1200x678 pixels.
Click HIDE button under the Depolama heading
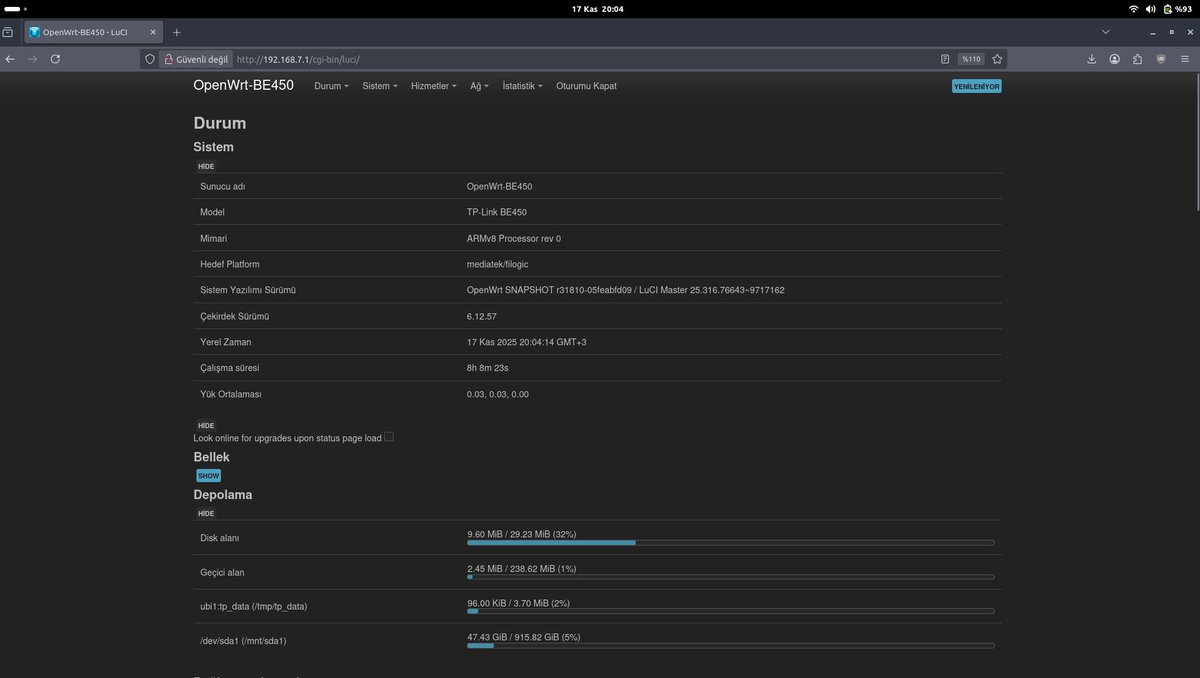point(205,513)
